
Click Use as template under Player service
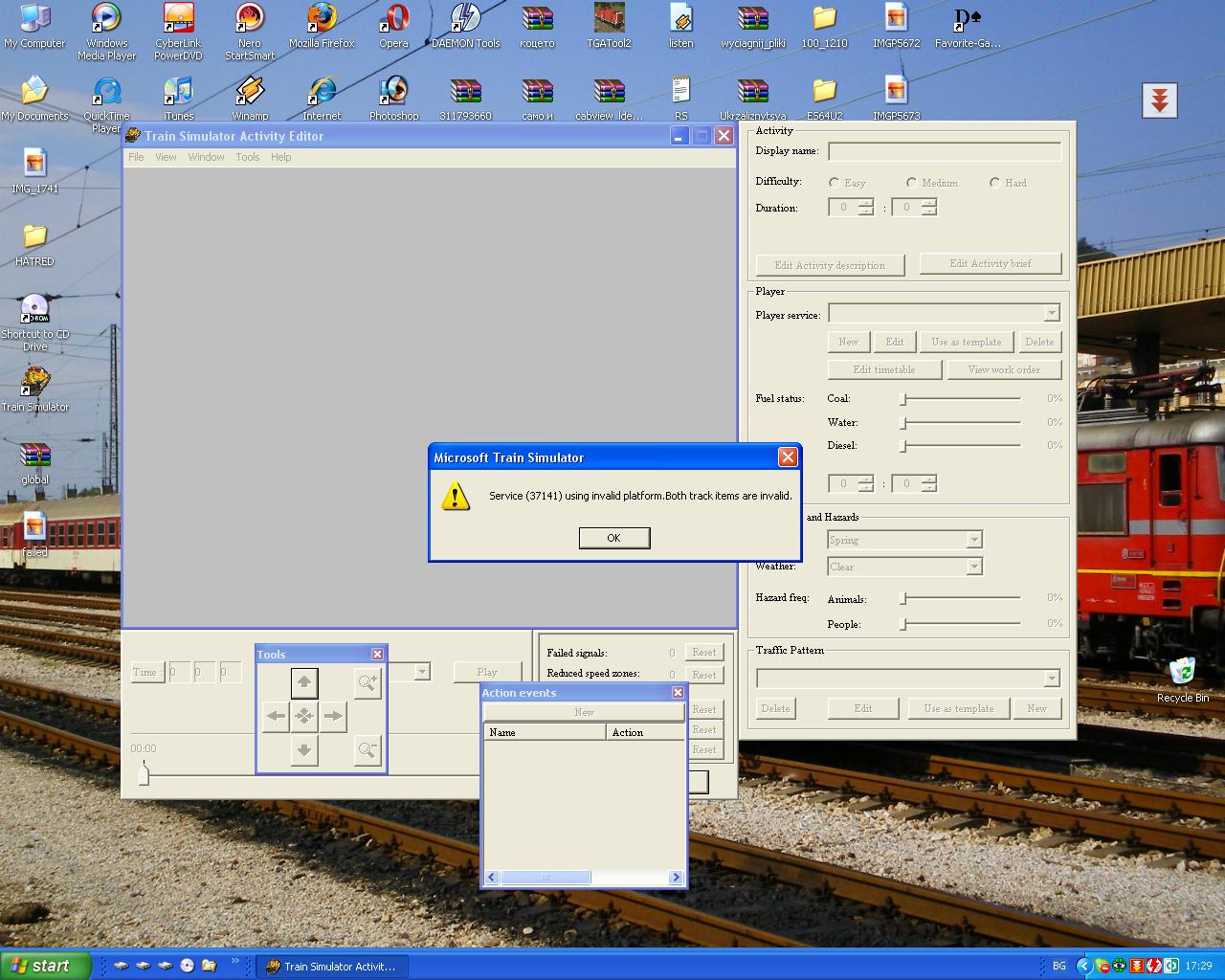[967, 342]
